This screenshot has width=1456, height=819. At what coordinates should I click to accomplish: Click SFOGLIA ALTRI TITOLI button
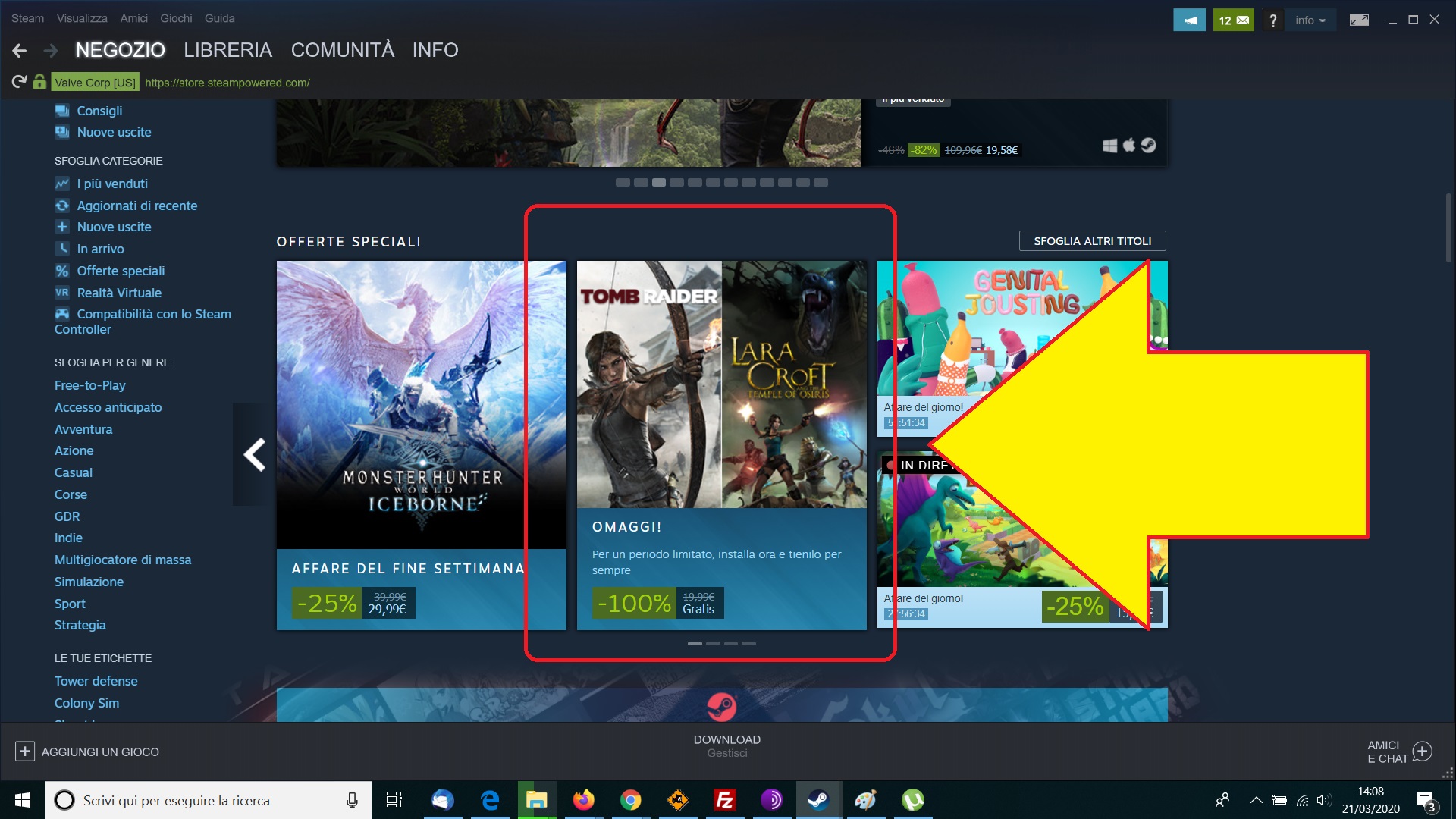click(1093, 241)
